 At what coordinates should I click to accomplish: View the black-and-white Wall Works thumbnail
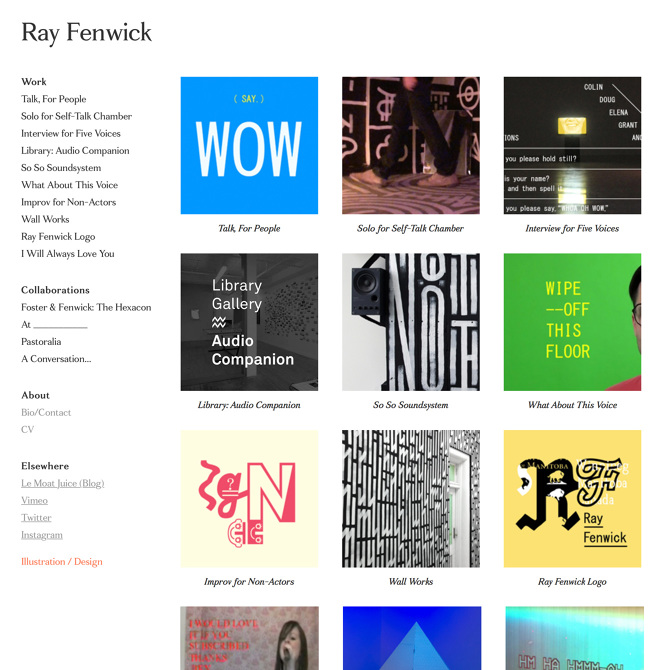411,499
